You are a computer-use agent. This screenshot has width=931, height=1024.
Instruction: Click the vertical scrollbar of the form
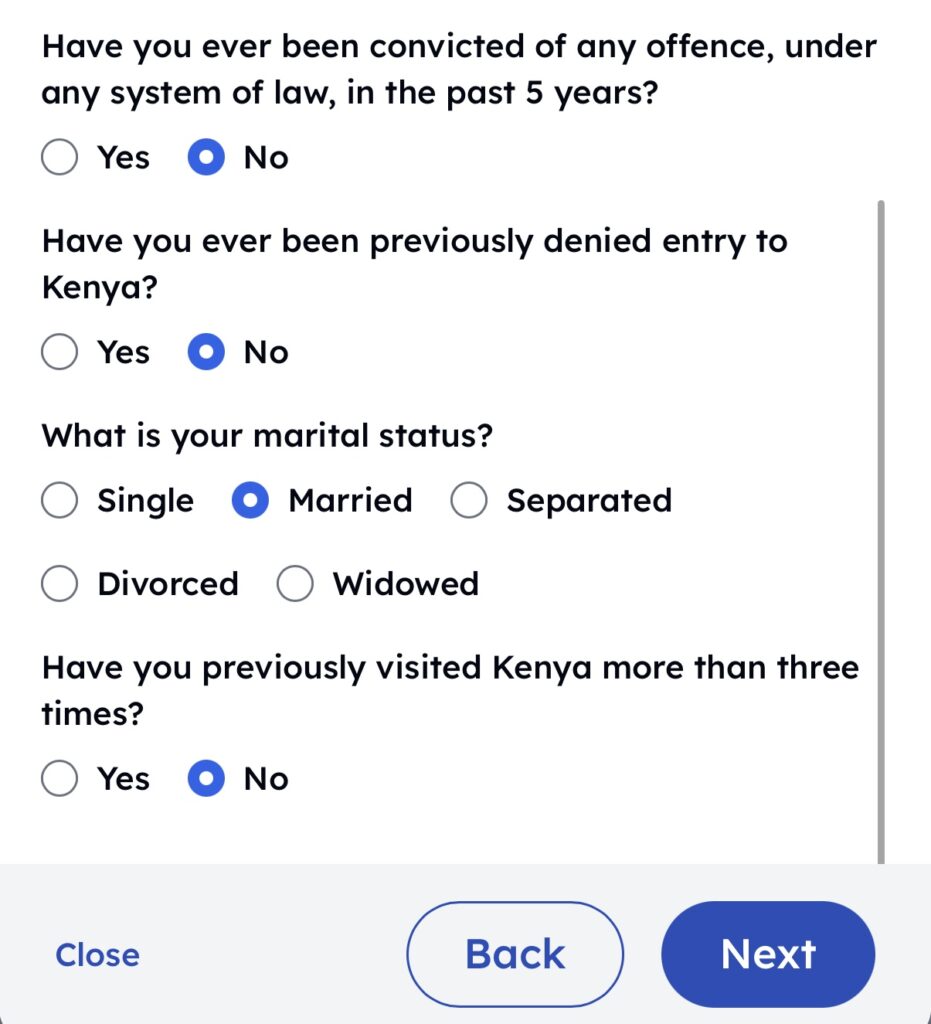[x=880, y=530]
